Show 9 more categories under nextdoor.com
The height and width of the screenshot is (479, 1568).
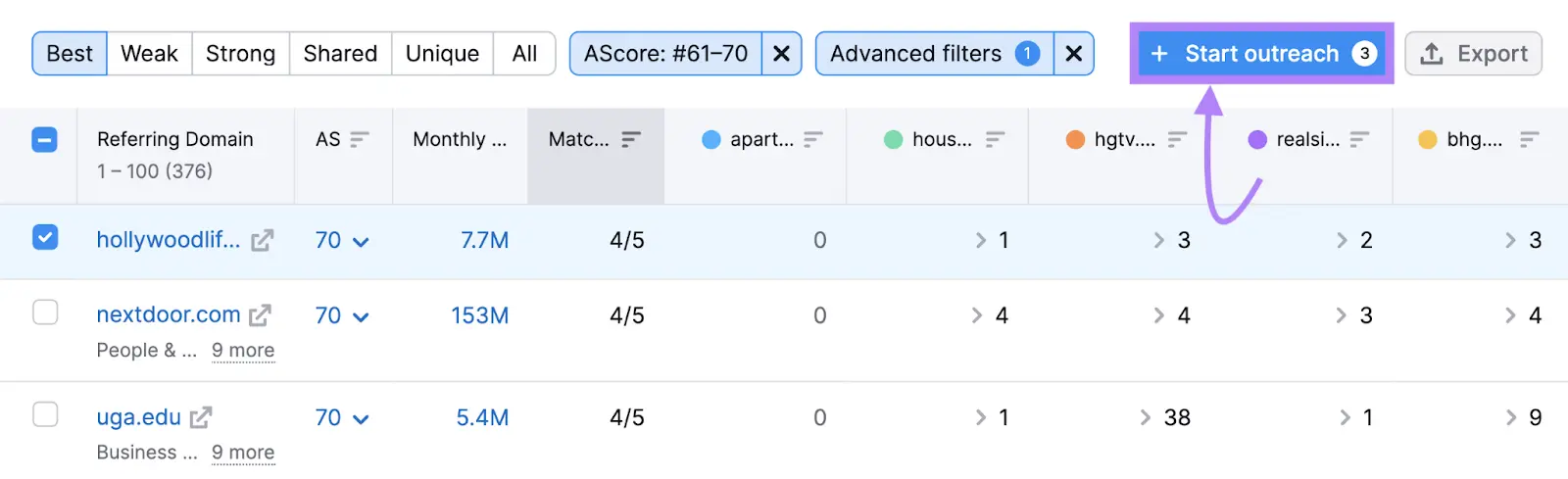click(243, 351)
